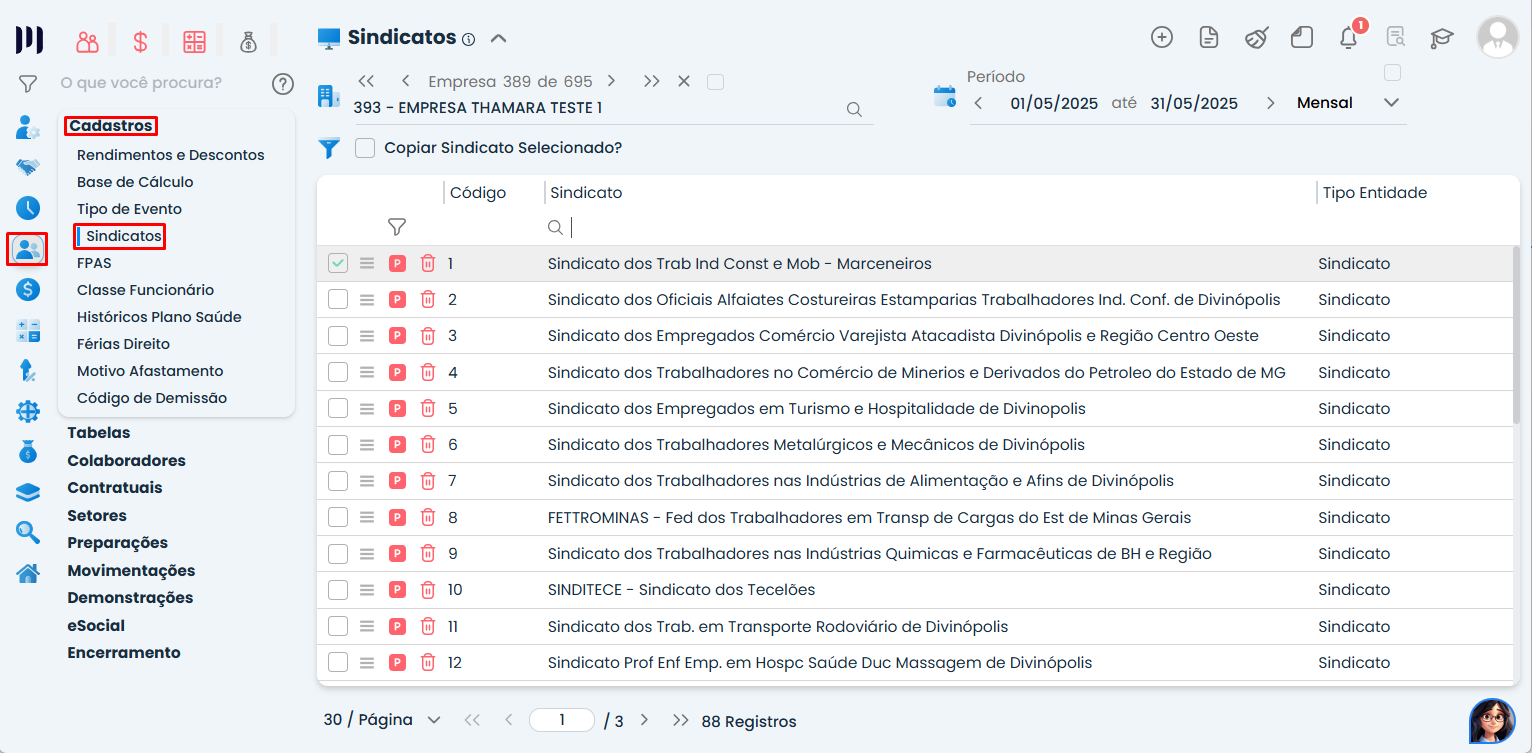The width and height of the screenshot is (1532, 753).
Task: Open the virtual assistant avatar
Action: tap(1491, 720)
